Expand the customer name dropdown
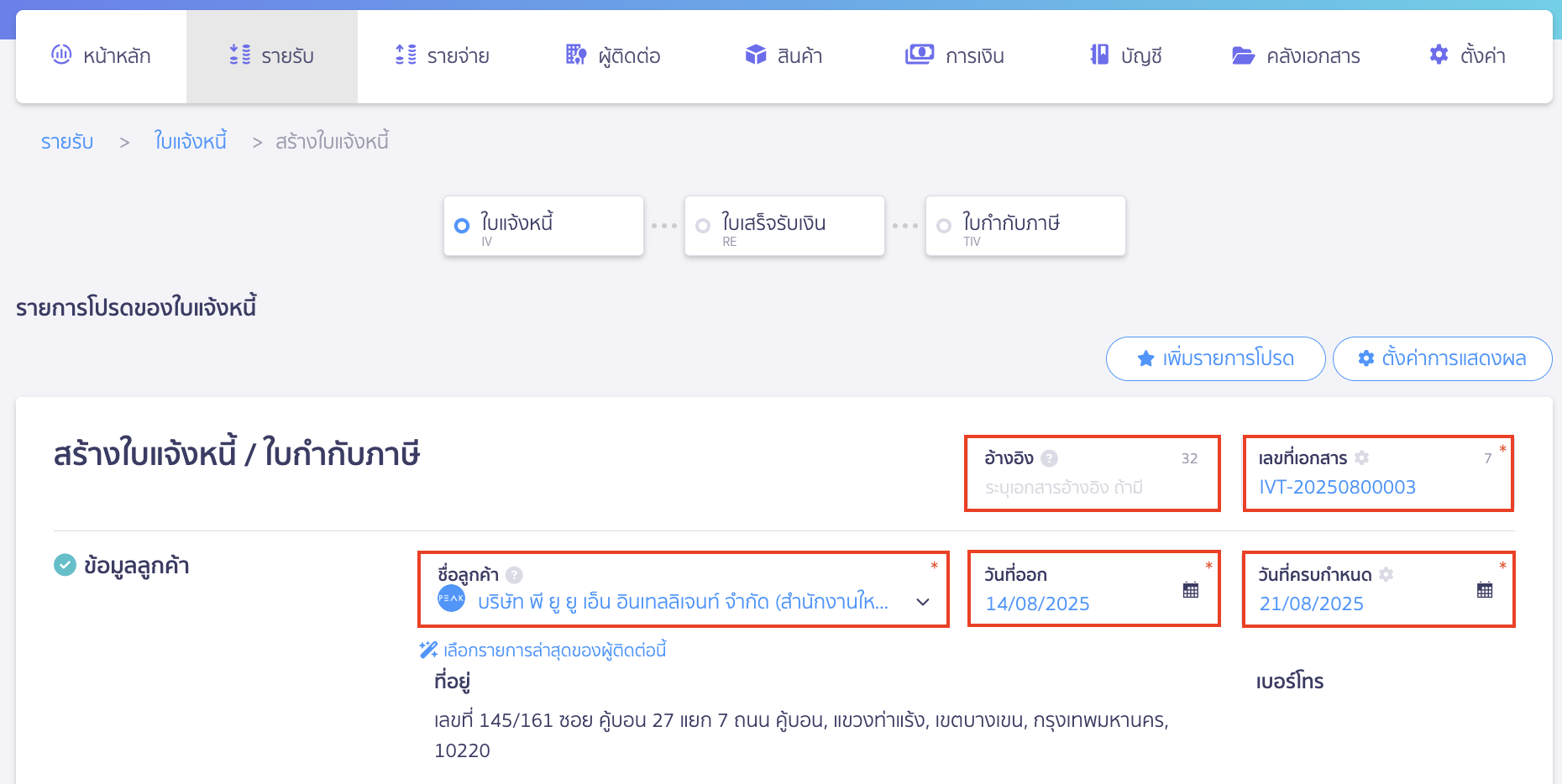This screenshot has height=784, width=1562. pyautogui.click(x=923, y=602)
